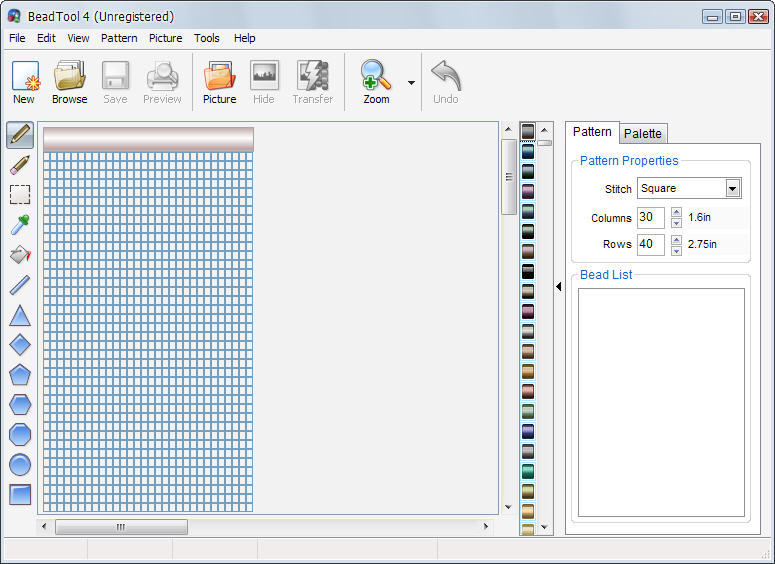
Task: Open the File menu
Action: coord(17,38)
